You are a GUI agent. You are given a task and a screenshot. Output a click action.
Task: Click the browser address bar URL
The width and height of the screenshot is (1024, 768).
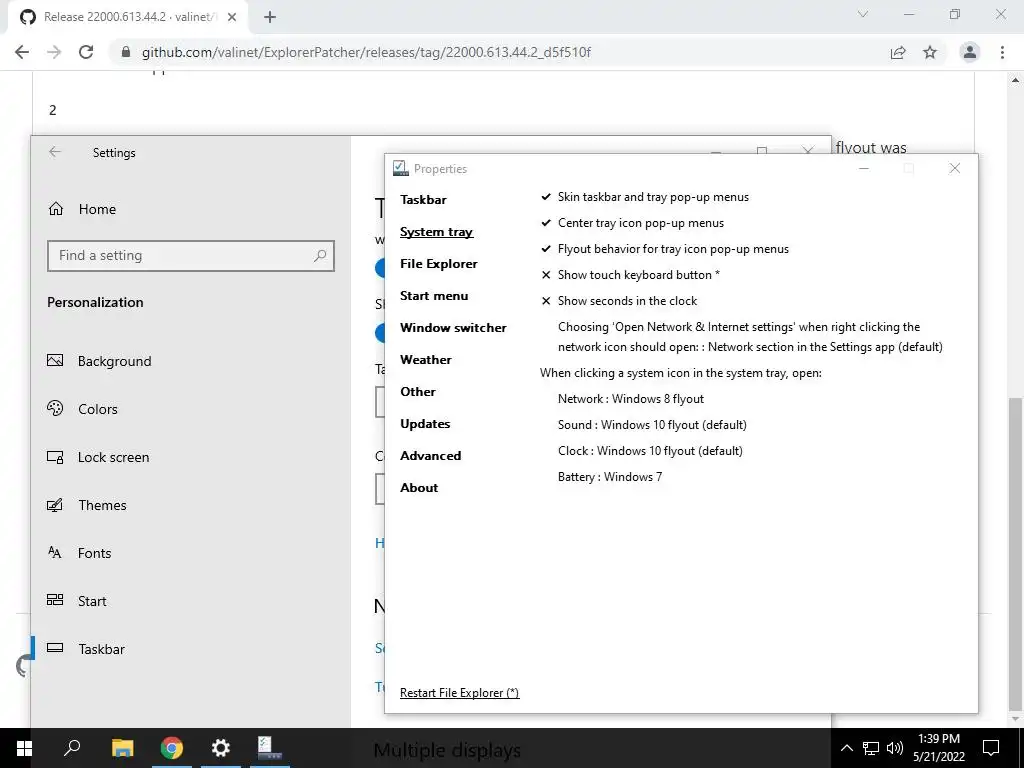(x=366, y=52)
